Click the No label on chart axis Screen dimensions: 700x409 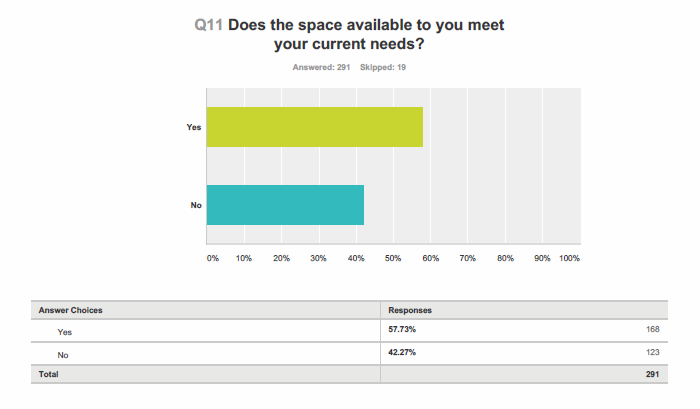pos(196,205)
